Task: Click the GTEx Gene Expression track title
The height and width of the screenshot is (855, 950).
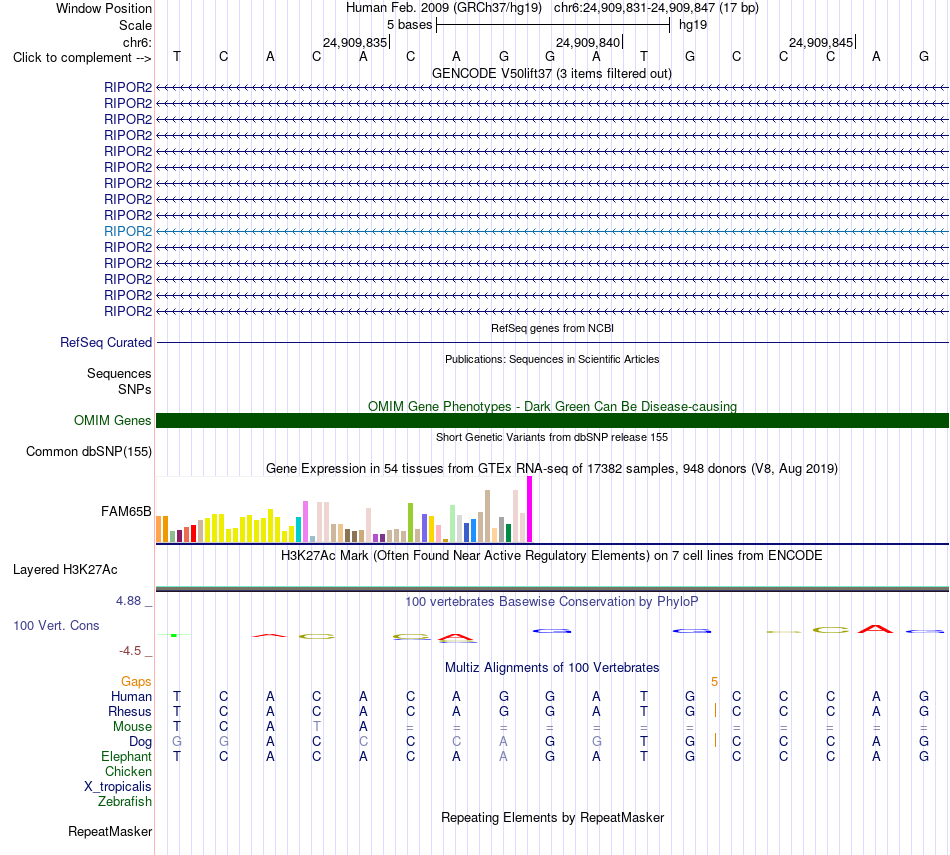Action: (x=552, y=468)
